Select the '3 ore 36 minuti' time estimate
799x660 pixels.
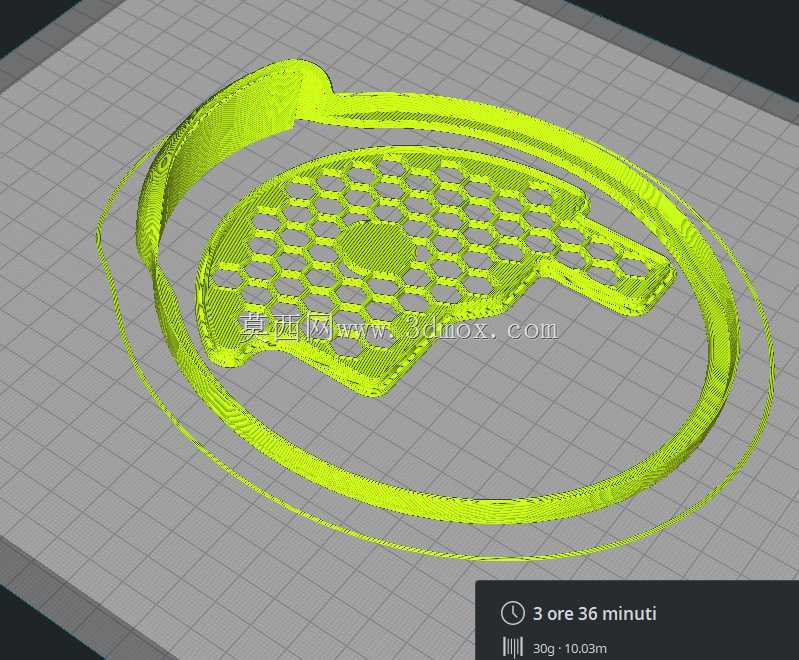(x=595, y=613)
